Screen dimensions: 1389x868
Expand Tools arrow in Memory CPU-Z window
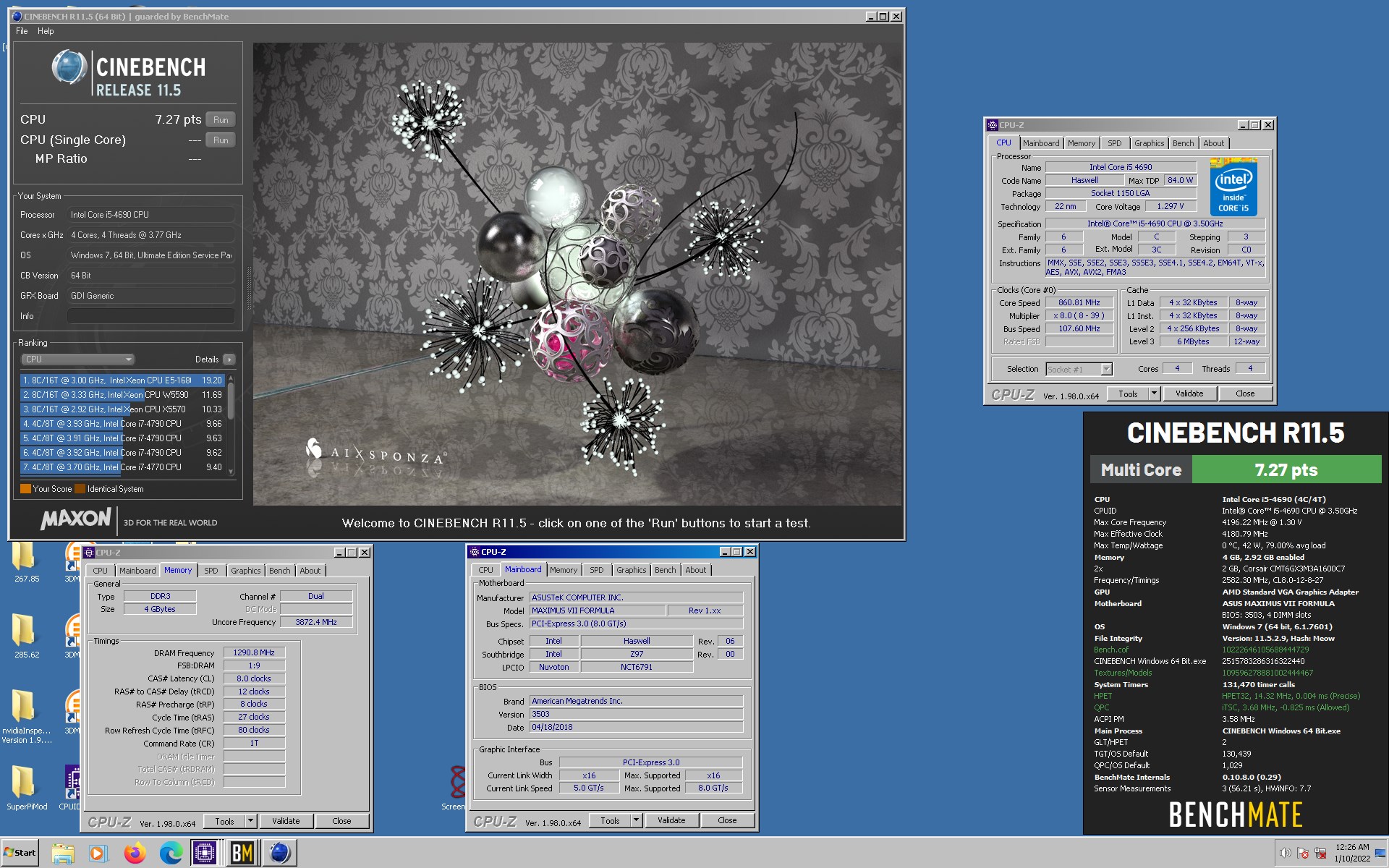click(251, 821)
